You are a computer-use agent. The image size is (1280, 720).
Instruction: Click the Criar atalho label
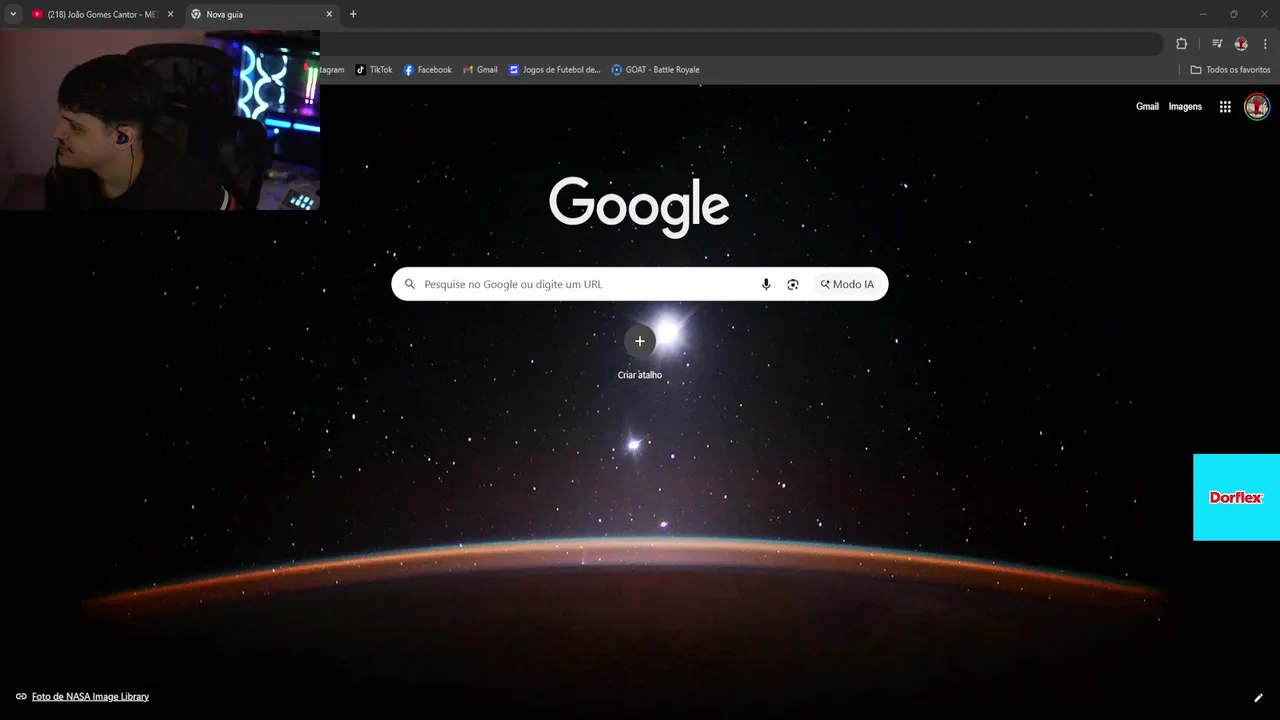click(640, 375)
